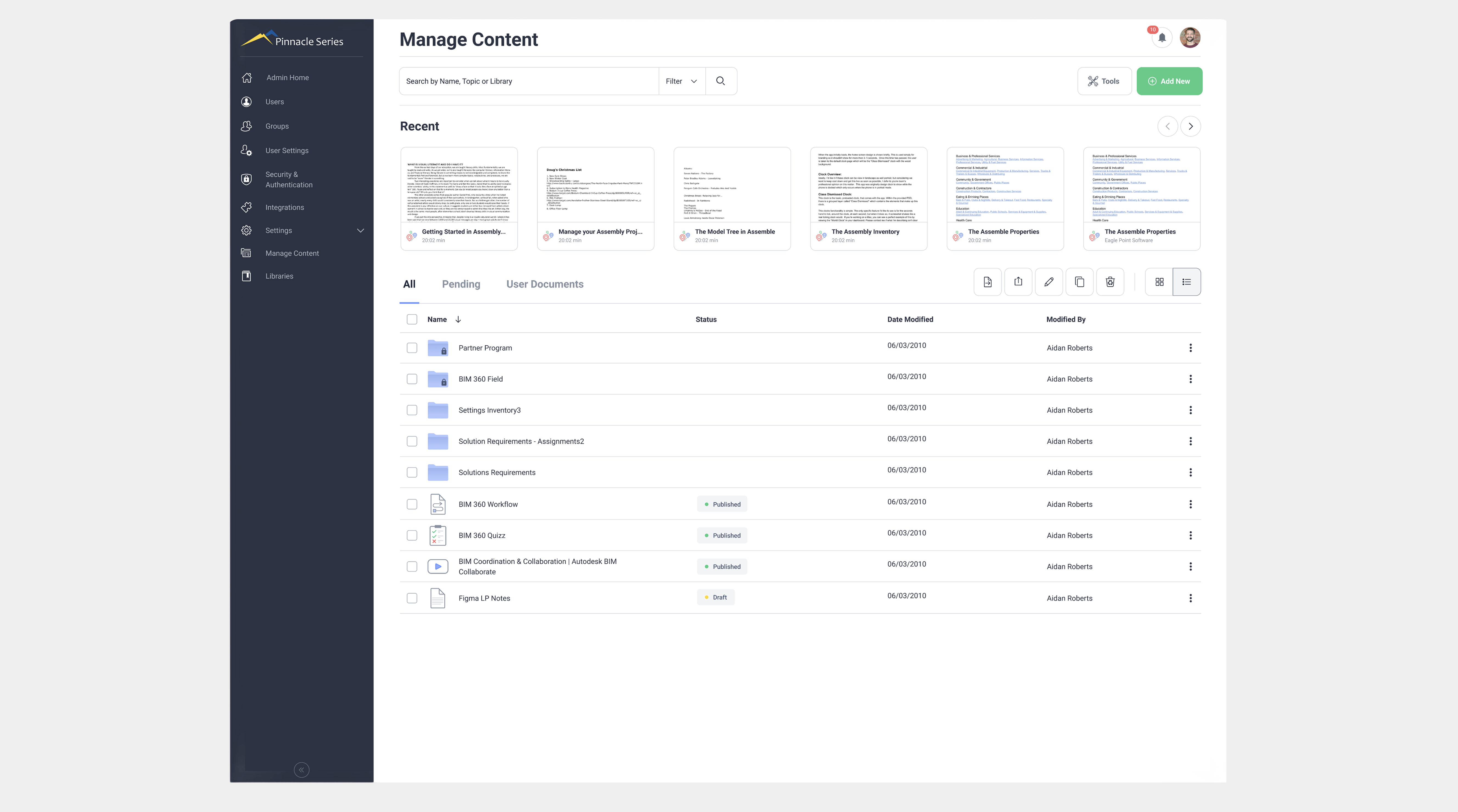Collapse the sidebar with double-chevron

pos(302,769)
